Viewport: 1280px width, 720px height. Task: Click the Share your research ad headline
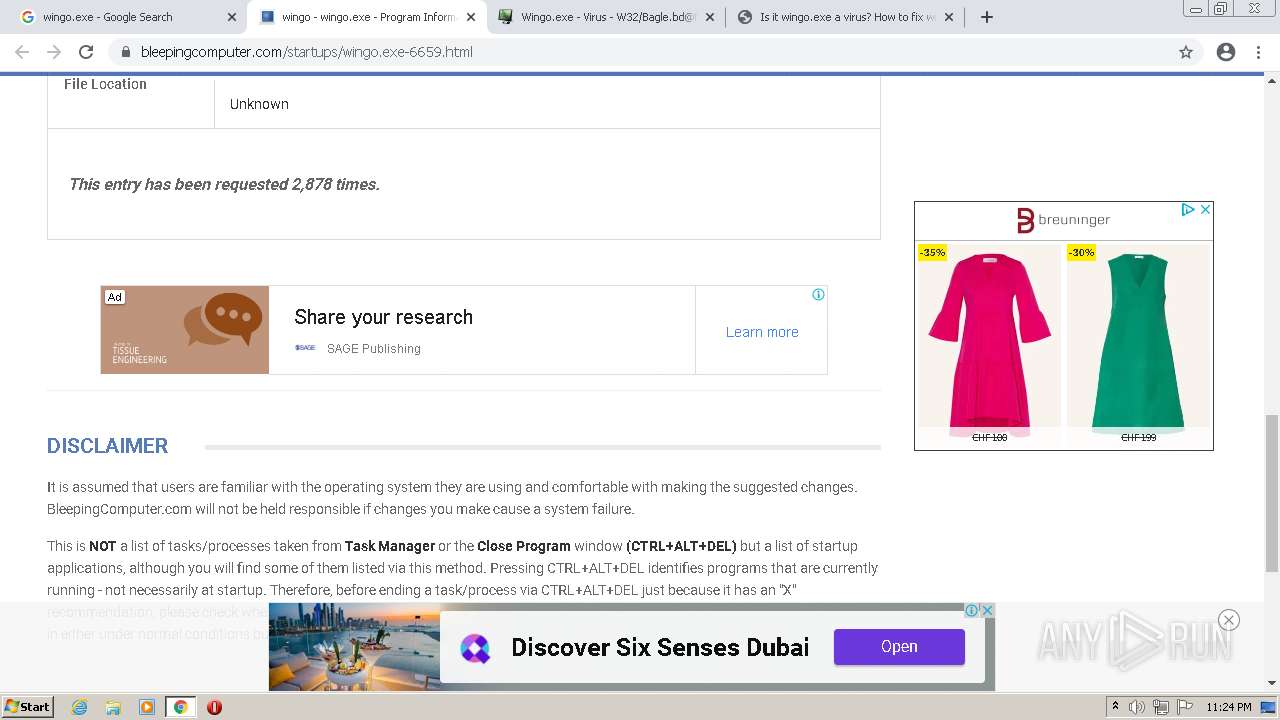click(x=383, y=317)
